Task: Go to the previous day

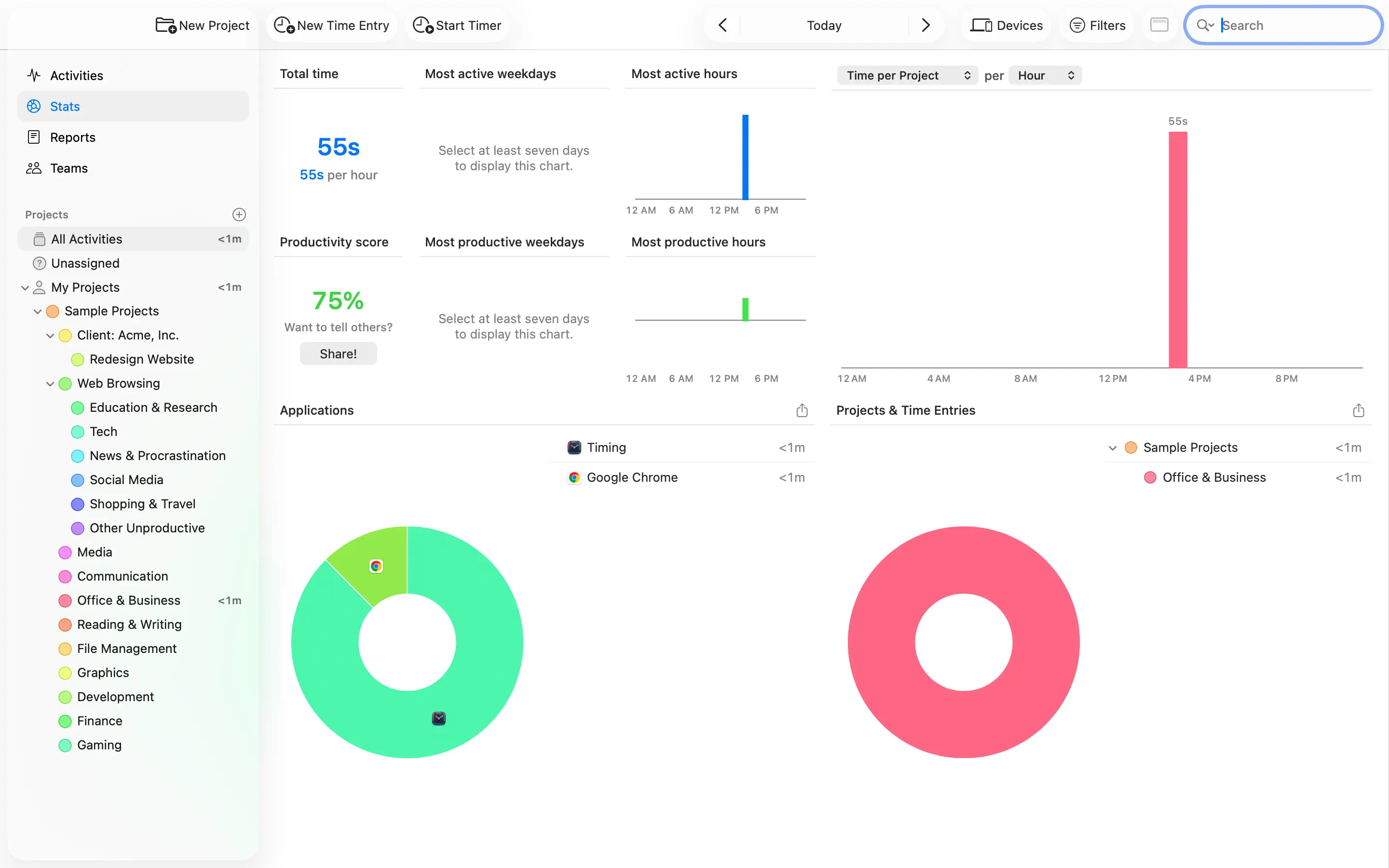Action: (722, 25)
